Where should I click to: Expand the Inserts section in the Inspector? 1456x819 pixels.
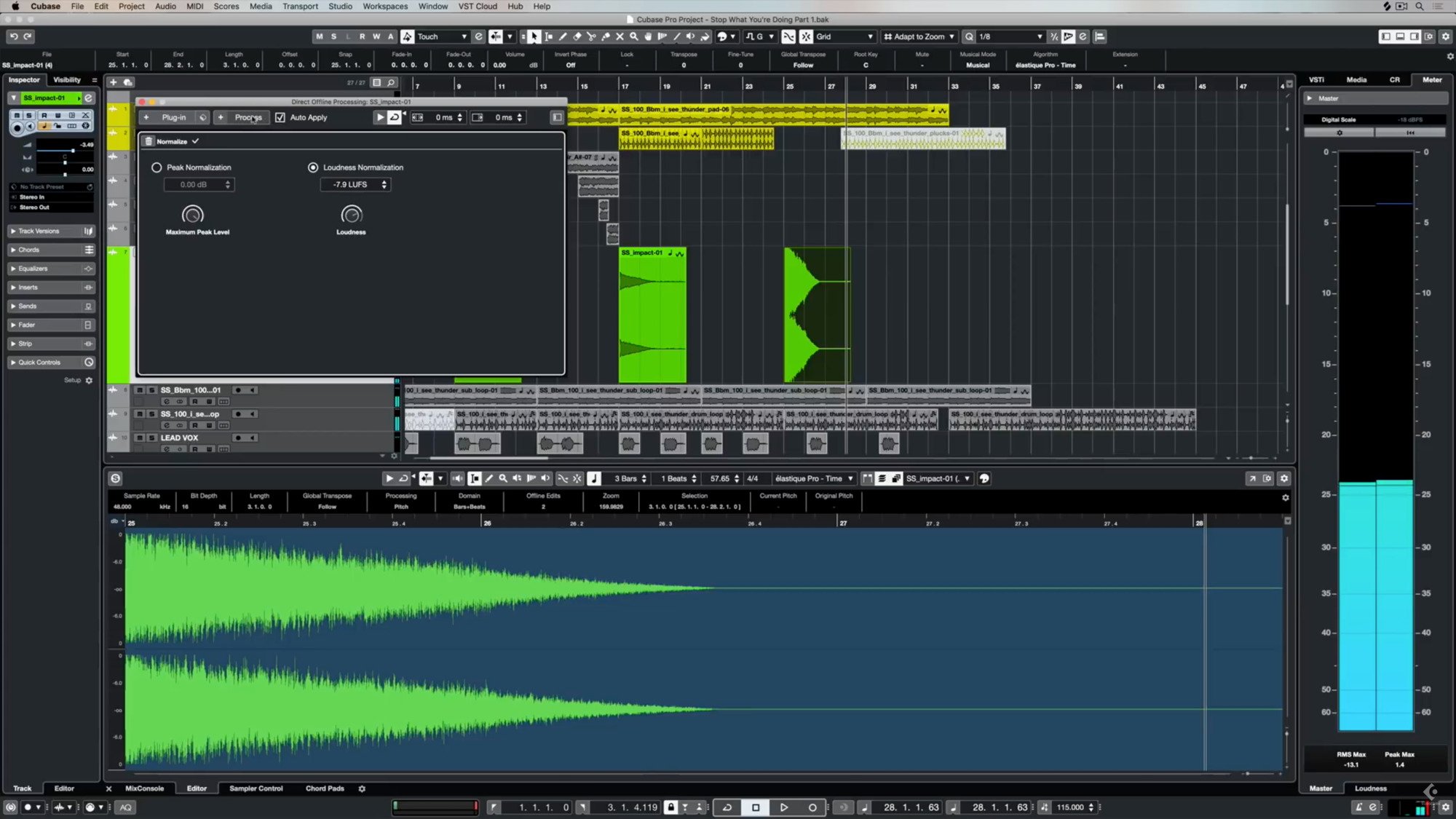click(26, 287)
